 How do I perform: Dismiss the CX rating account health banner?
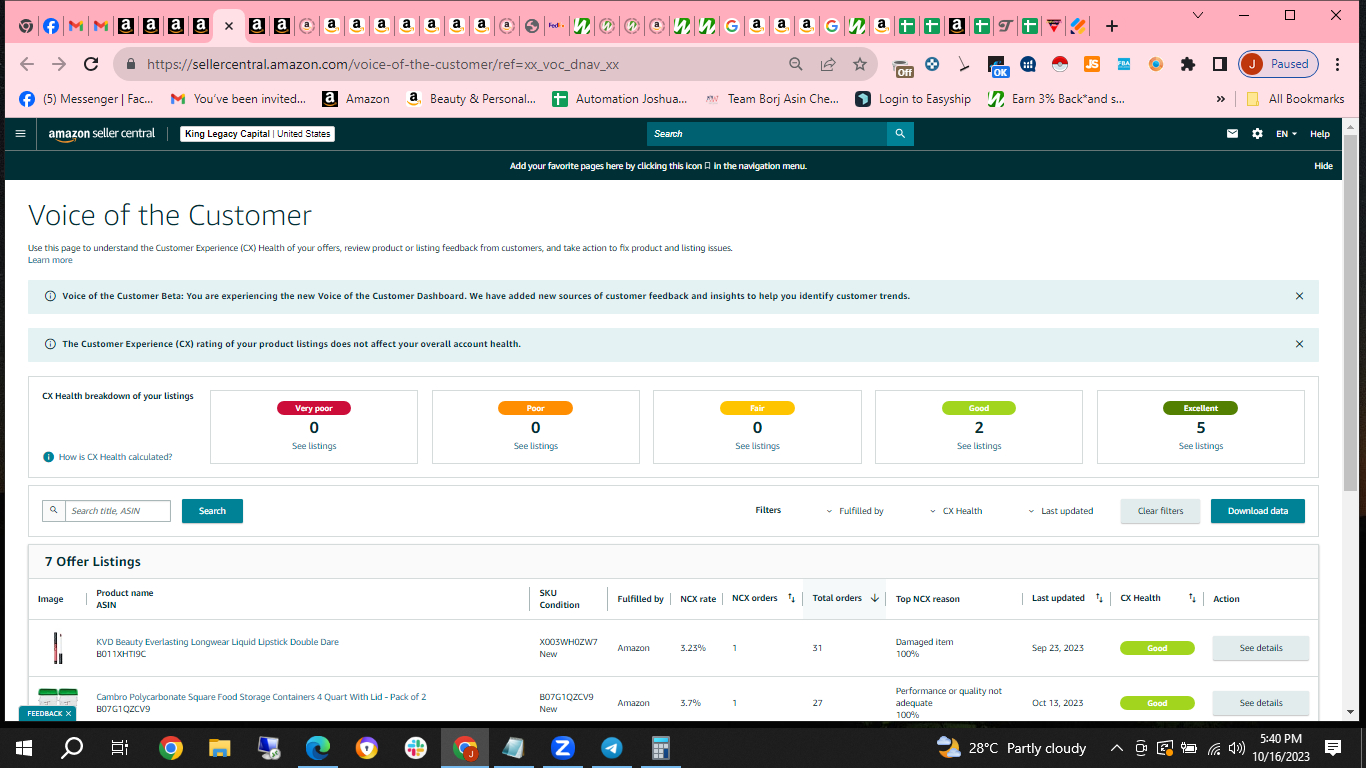[1299, 344]
